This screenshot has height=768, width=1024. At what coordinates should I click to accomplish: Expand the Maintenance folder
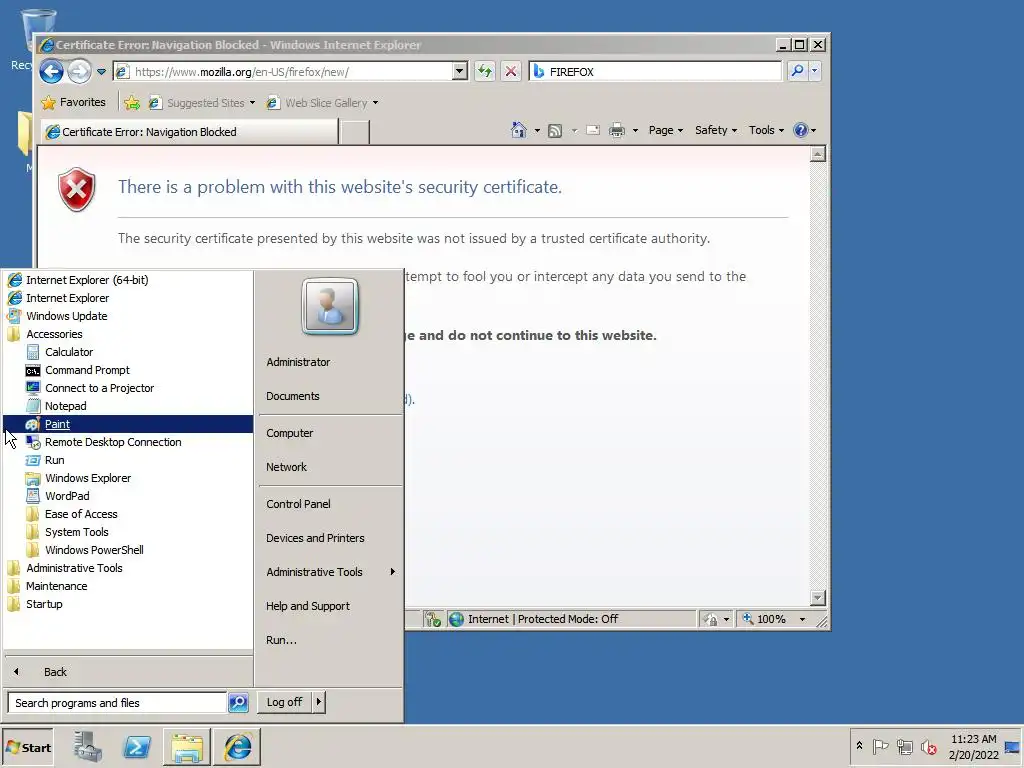[x=128, y=586]
